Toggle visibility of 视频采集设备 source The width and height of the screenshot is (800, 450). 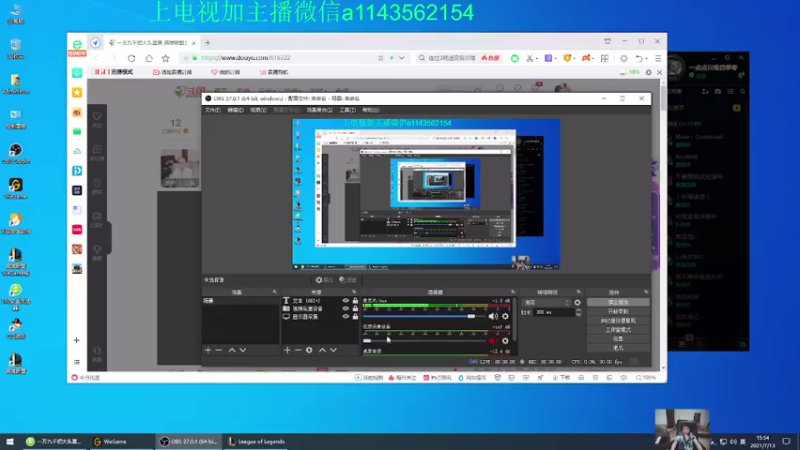(345, 309)
